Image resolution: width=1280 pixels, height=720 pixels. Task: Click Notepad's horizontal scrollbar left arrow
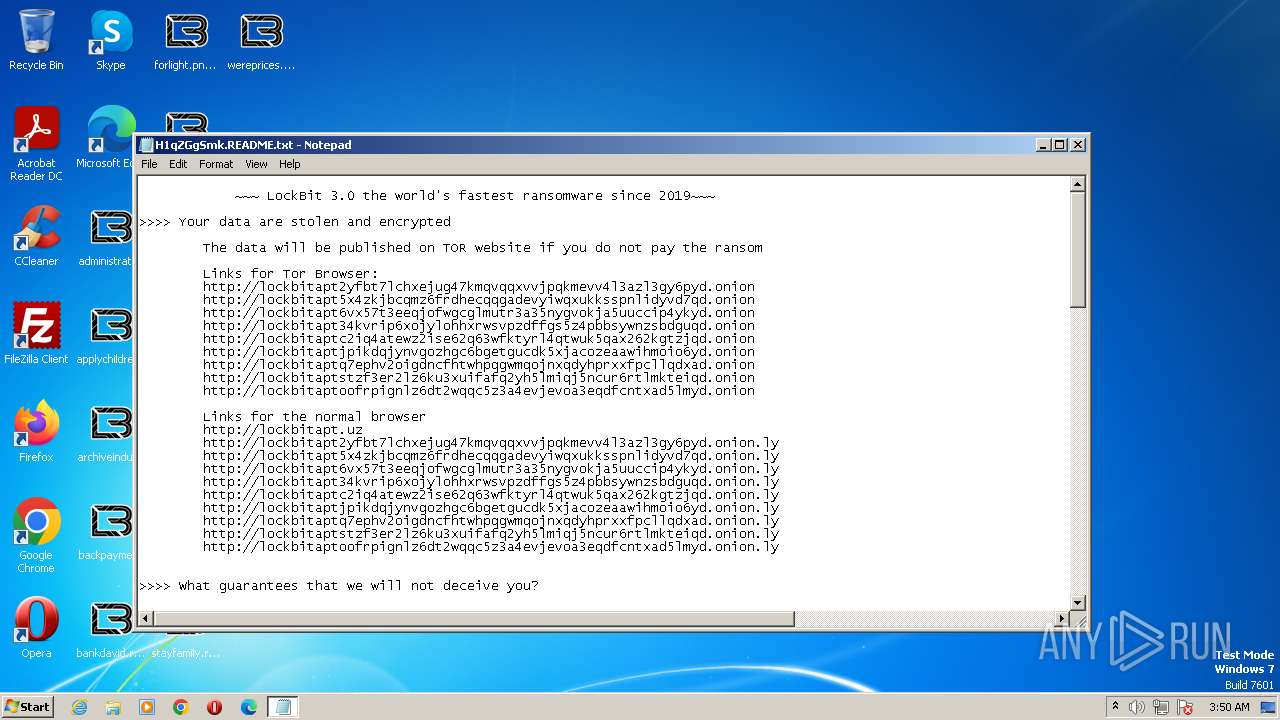tap(146, 619)
